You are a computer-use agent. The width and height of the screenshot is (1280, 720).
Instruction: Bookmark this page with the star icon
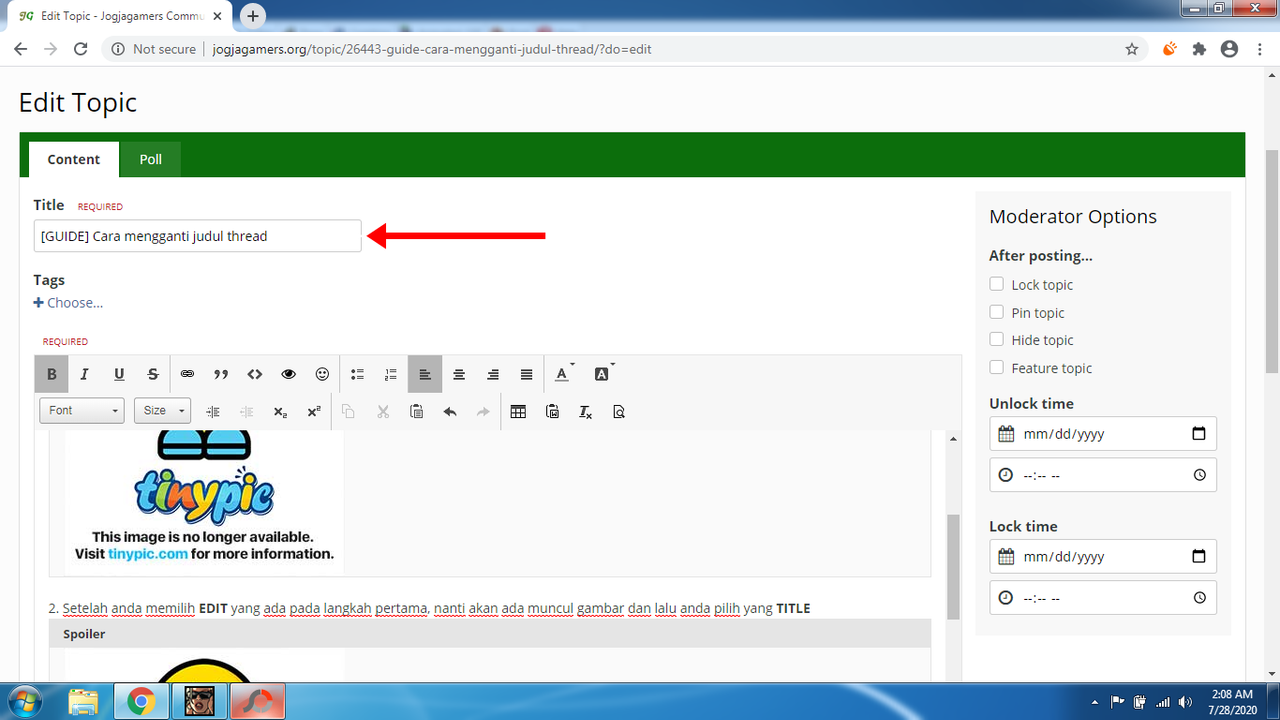1132,49
